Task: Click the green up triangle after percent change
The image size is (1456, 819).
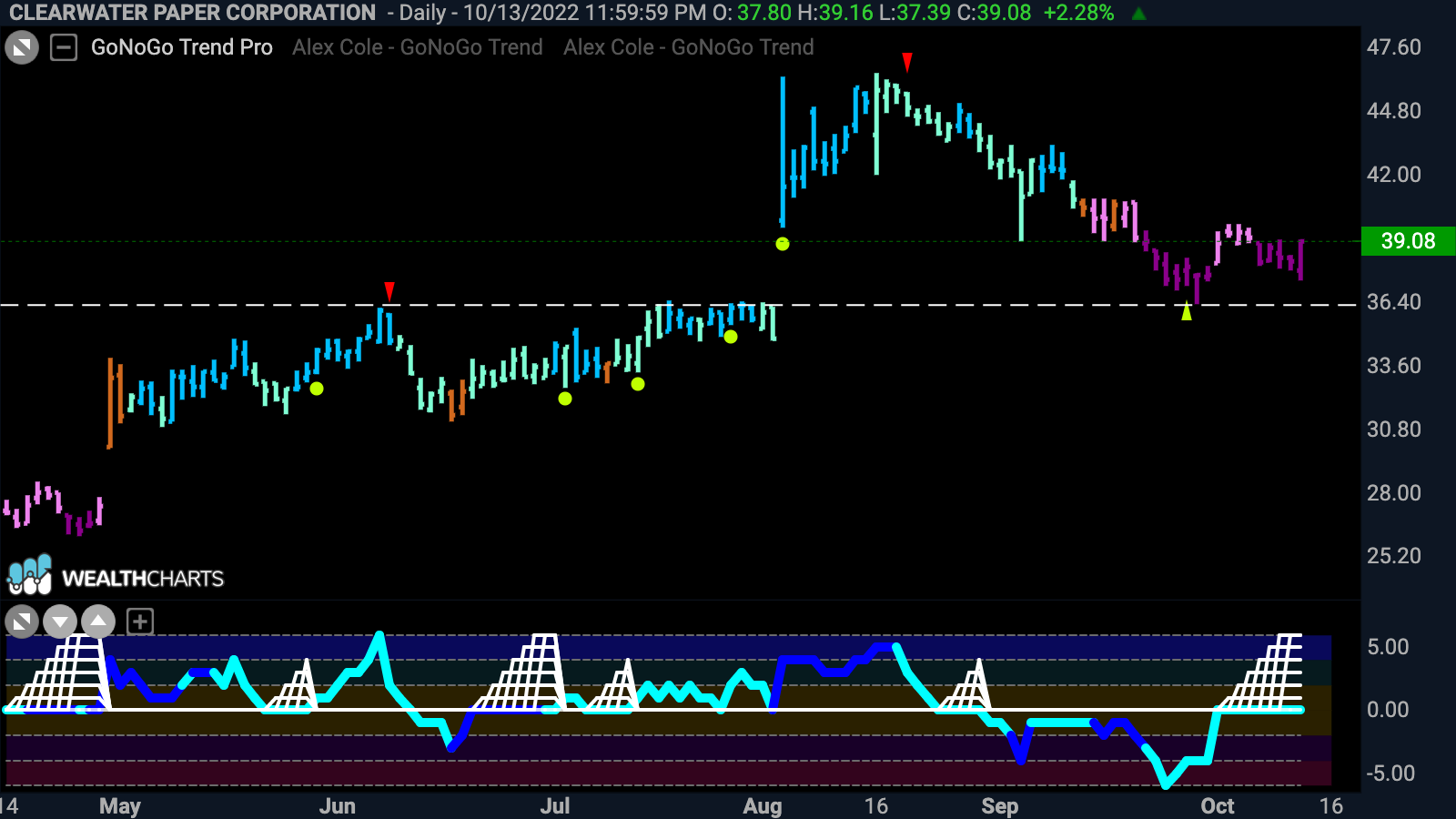Action: tap(1139, 14)
